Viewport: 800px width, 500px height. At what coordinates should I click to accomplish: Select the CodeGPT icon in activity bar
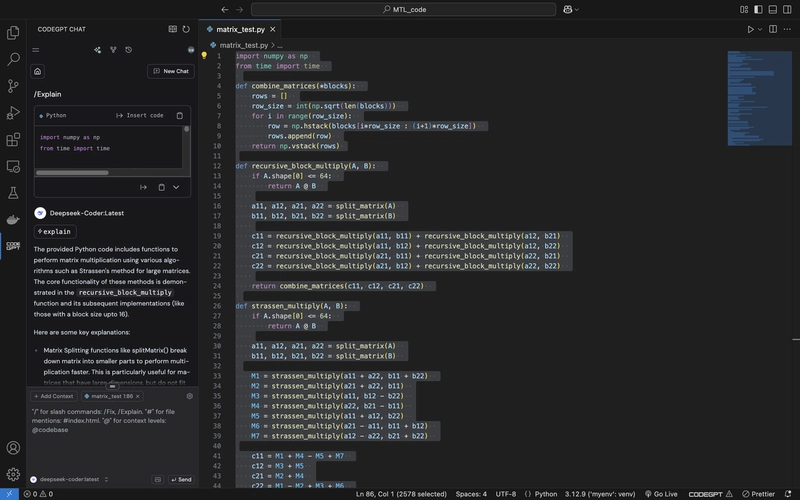[13, 246]
